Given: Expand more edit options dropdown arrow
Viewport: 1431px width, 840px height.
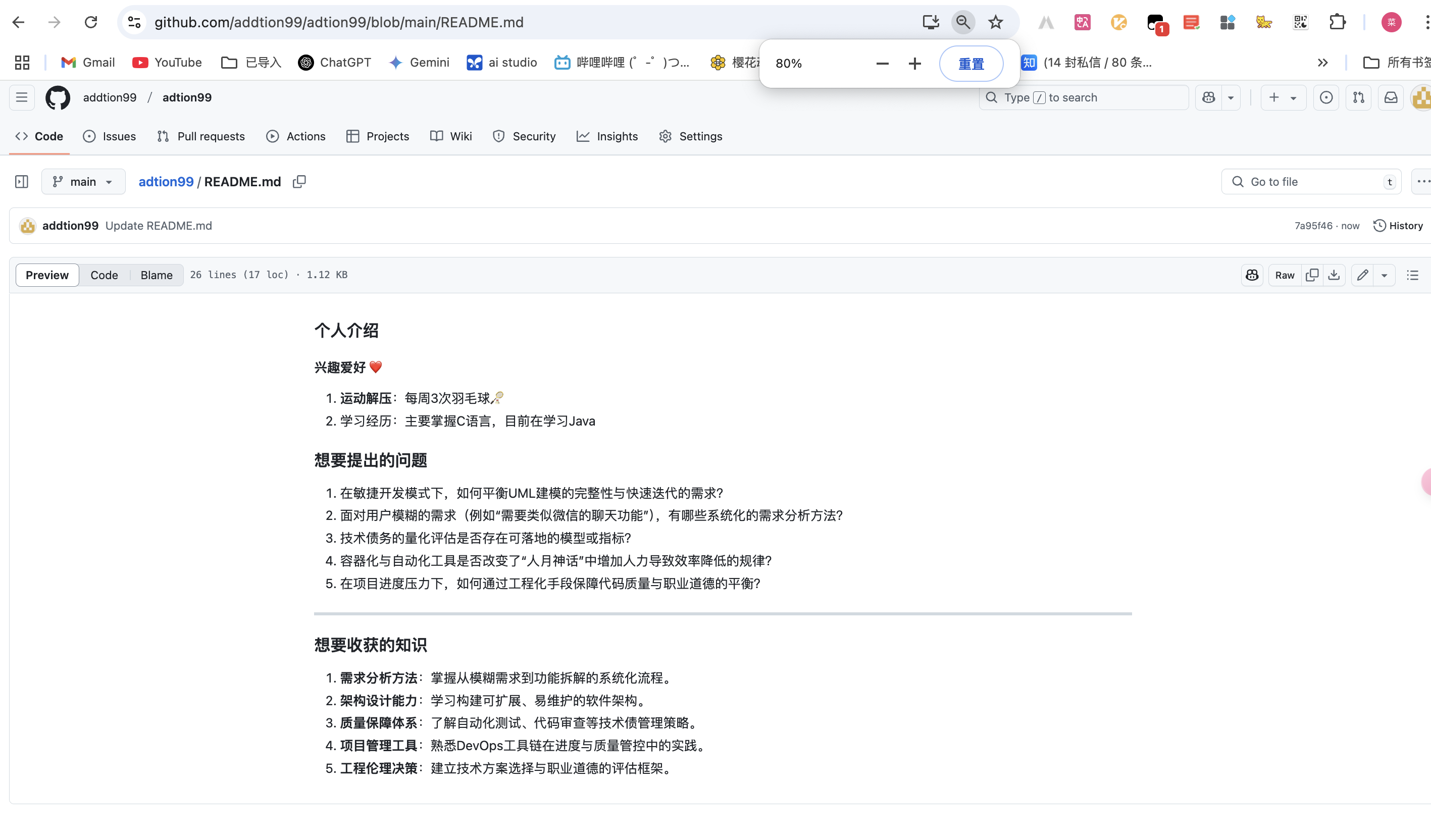Looking at the screenshot, I should point(1384,275).
